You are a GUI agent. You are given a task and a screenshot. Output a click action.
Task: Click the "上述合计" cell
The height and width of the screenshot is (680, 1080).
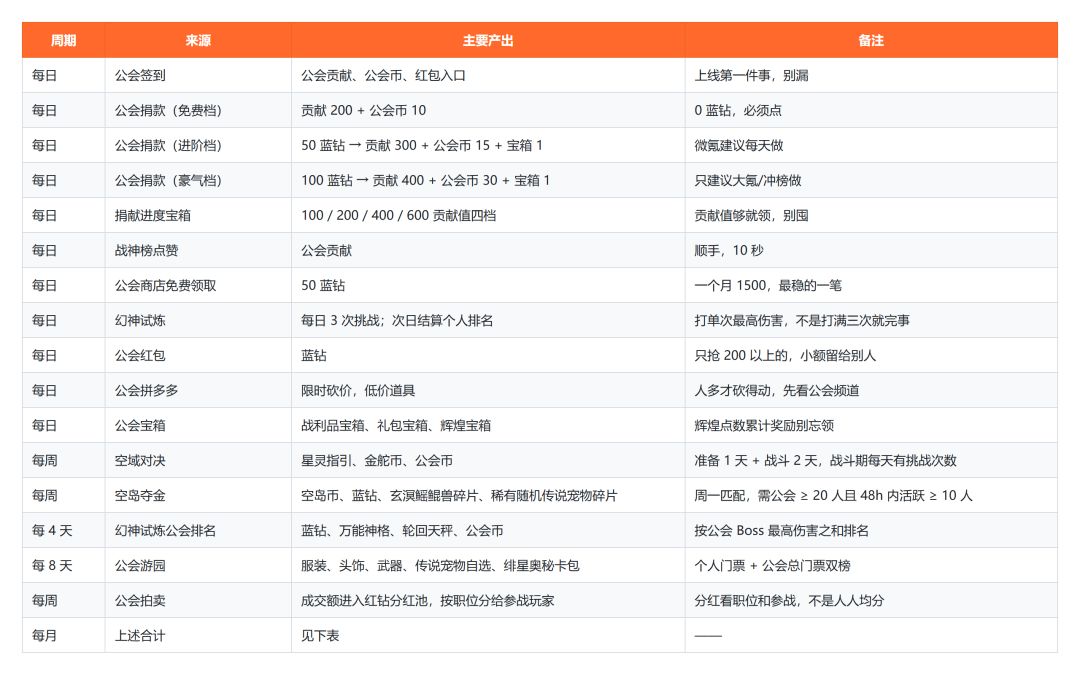198,635
